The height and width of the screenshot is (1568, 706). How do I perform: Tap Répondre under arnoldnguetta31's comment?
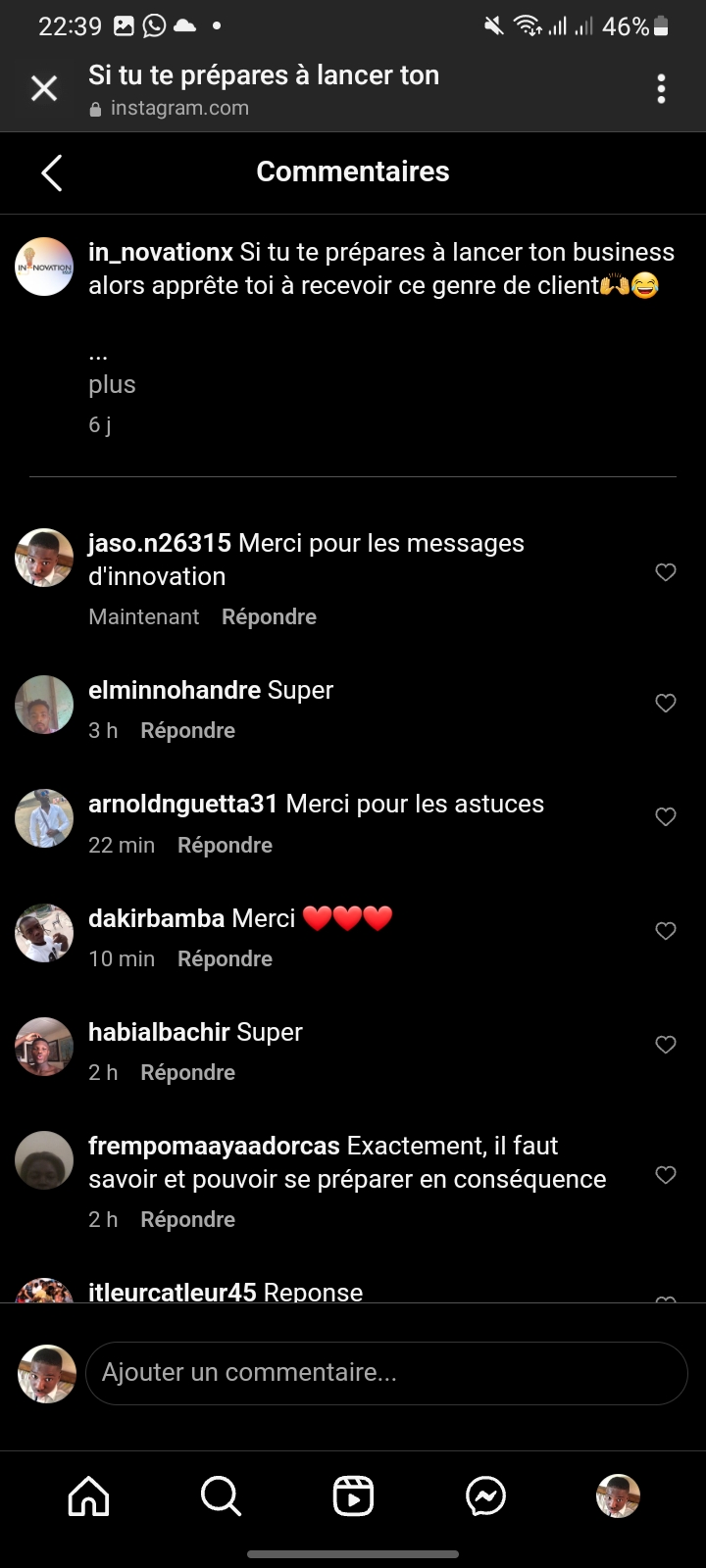point(225,845)
